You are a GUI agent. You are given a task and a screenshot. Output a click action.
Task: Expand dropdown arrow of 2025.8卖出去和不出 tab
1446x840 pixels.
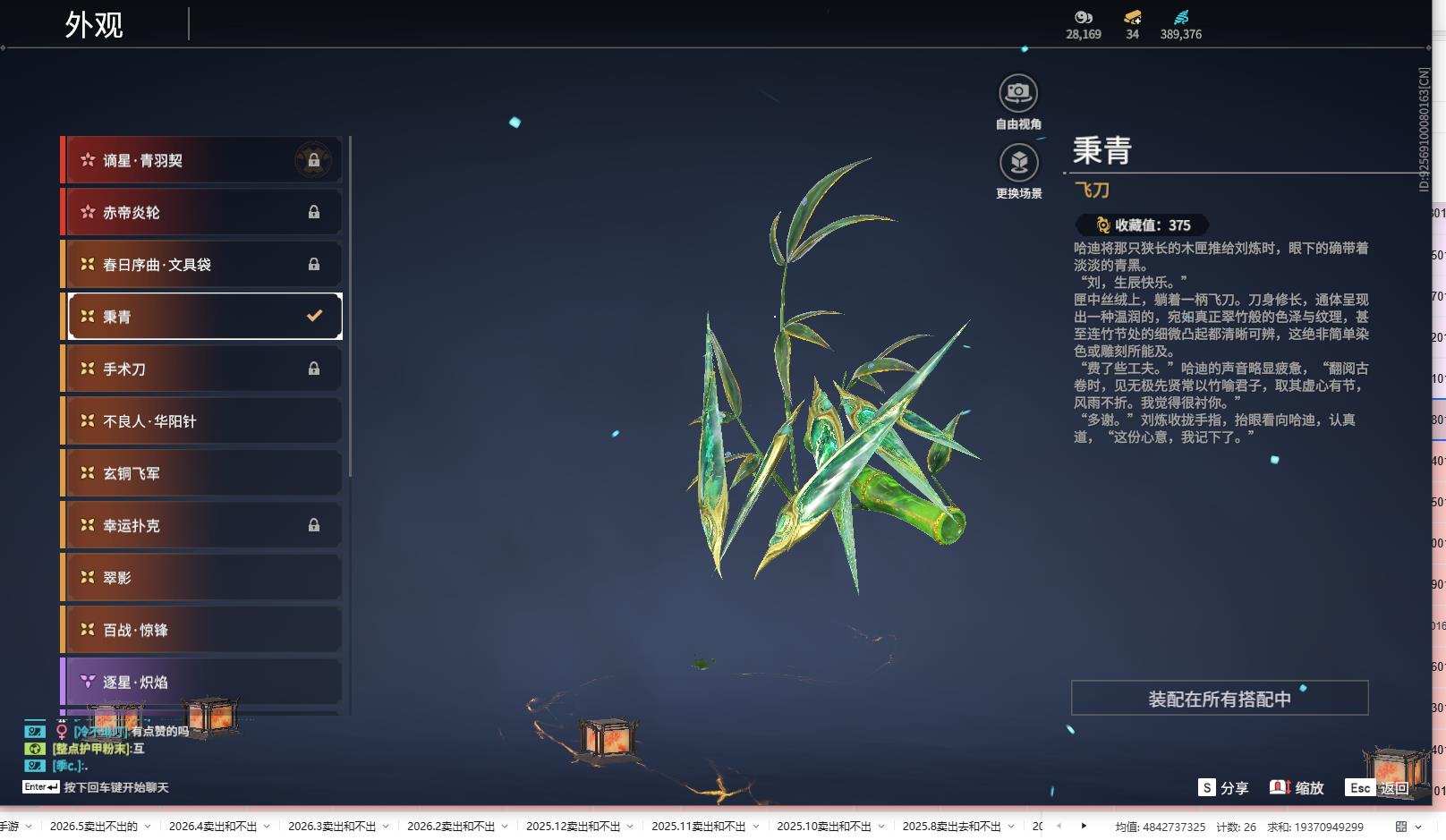coord(1011,827)
